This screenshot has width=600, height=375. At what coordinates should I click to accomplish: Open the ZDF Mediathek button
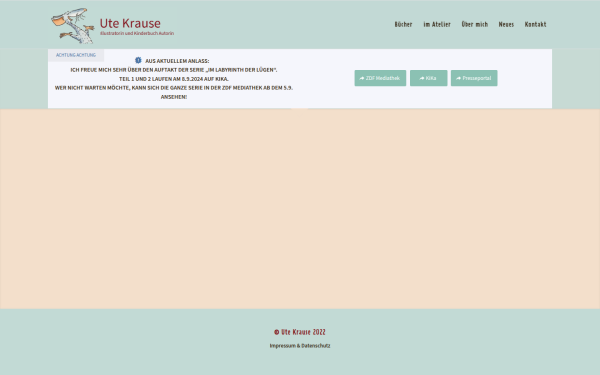click(380, 78)
